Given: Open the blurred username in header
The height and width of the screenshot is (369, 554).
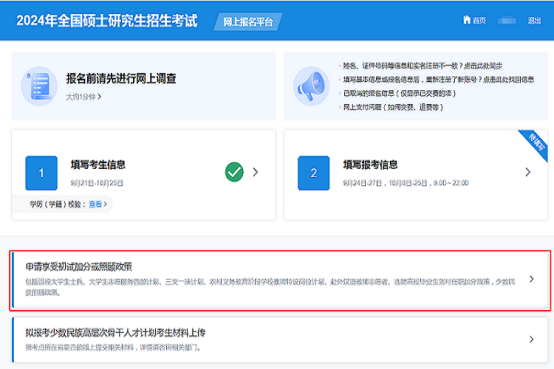Looking at the screenshot, I should [x=507, y=21].
